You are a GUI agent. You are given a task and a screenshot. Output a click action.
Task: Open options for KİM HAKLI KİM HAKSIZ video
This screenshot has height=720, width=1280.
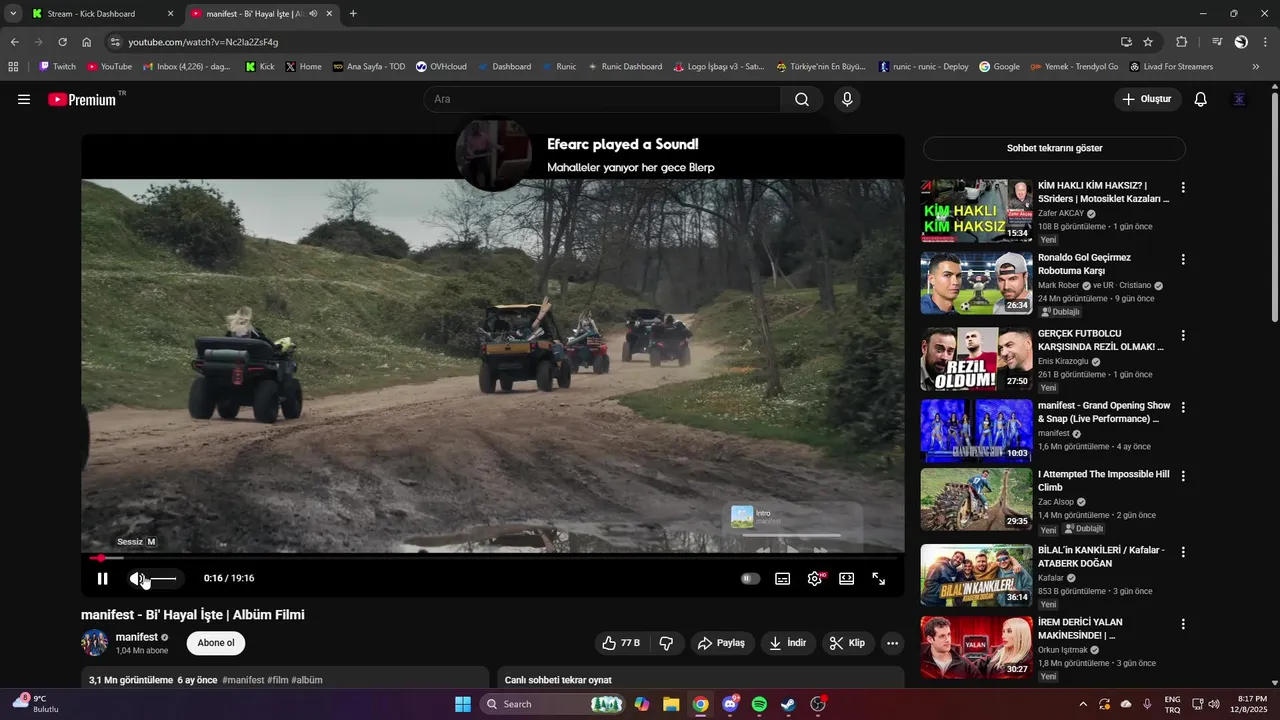tap(1183, 187)
